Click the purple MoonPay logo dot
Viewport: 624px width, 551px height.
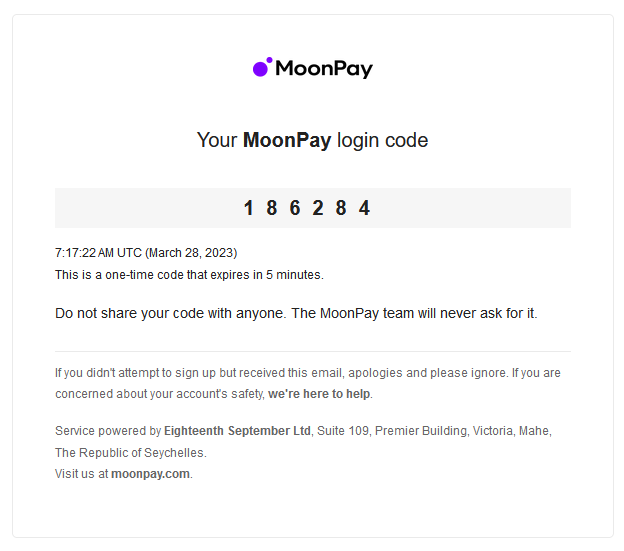click(262, 68)
